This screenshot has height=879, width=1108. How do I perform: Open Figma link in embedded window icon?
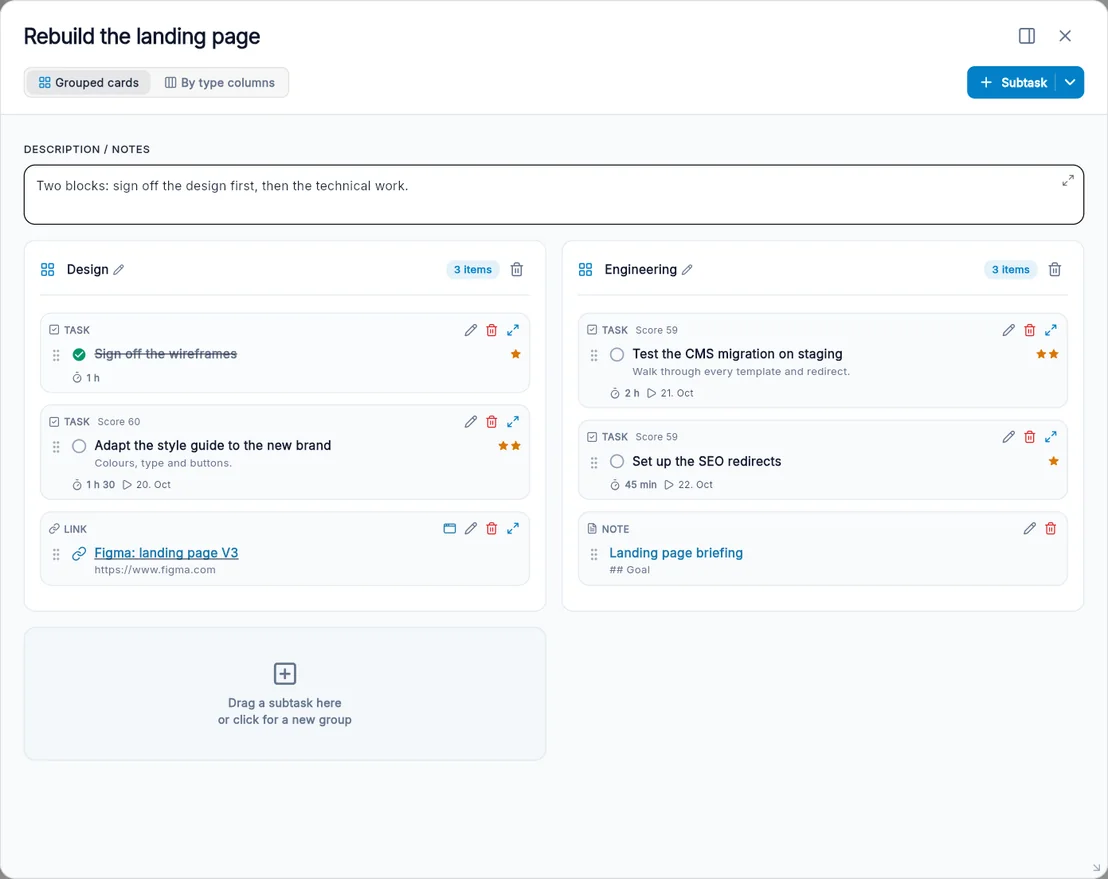449,529
